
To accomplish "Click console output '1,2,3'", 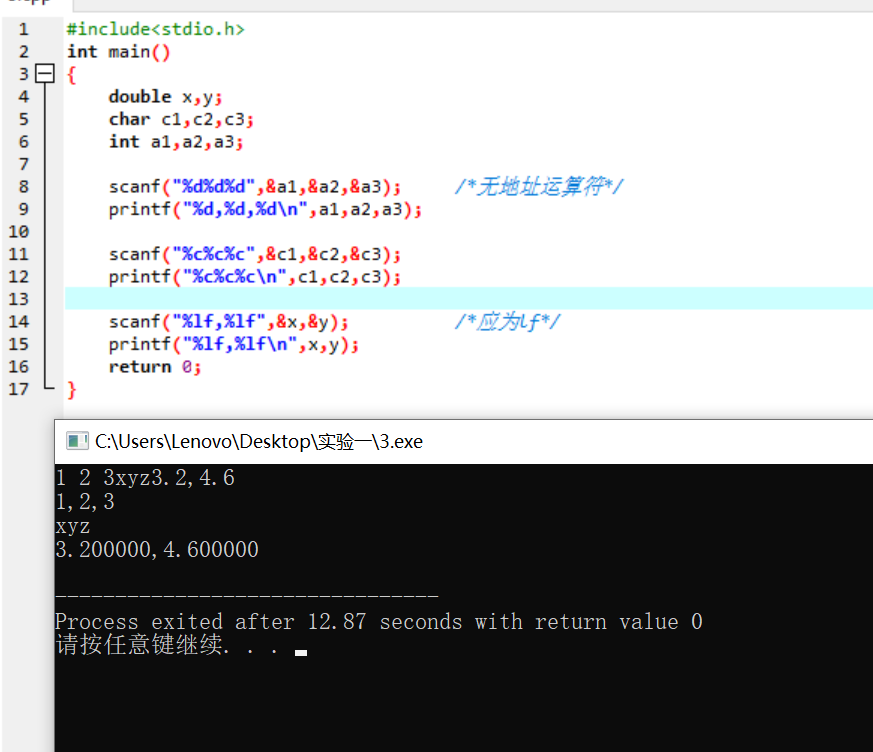I will (85, 502).
